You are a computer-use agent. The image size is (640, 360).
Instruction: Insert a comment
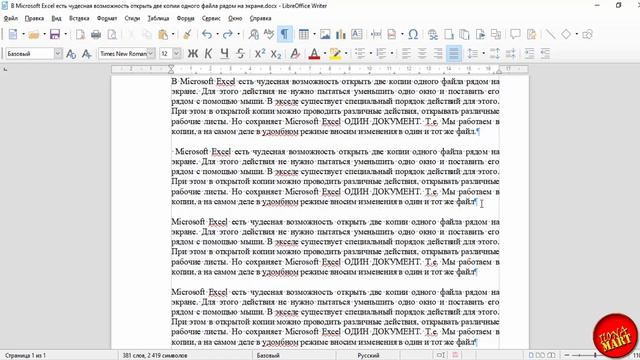tap(516, 34)
